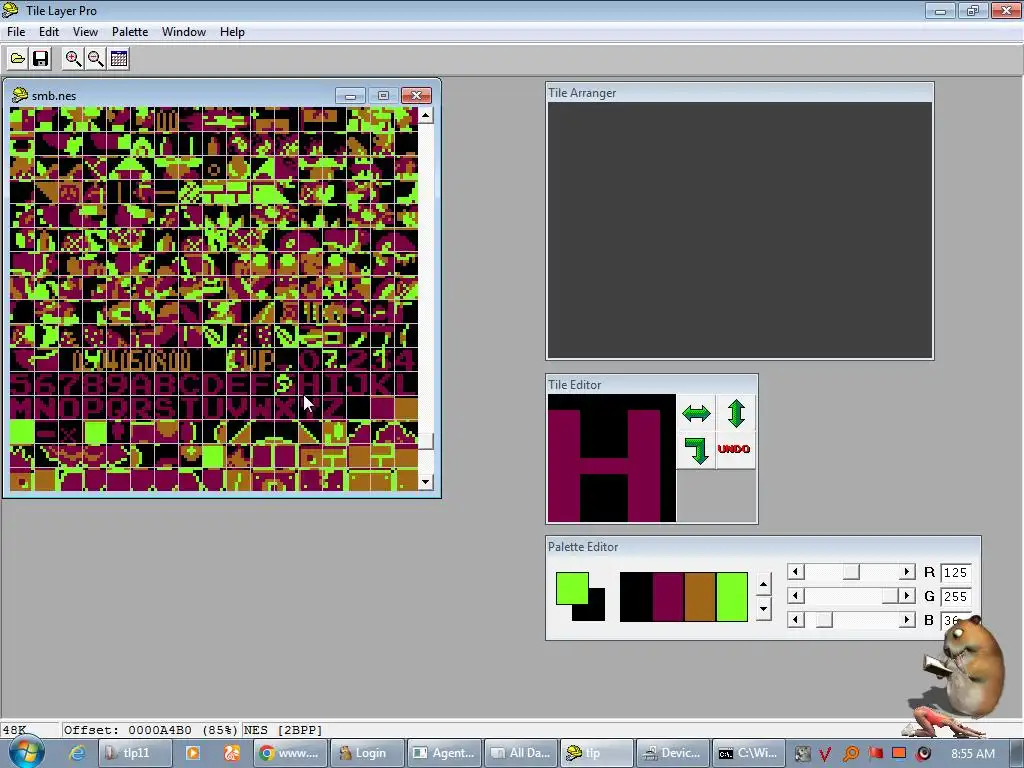
Task: Zoom in using the plus magnifier icon
Action: point(73,59)
